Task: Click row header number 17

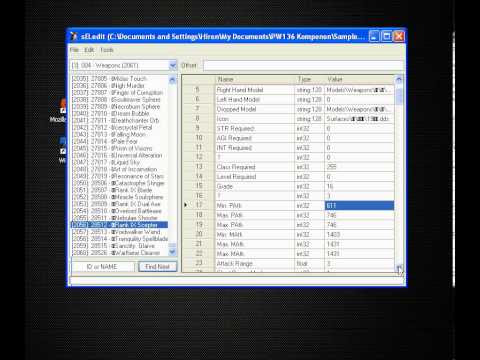Action: (x=199, y=206)
